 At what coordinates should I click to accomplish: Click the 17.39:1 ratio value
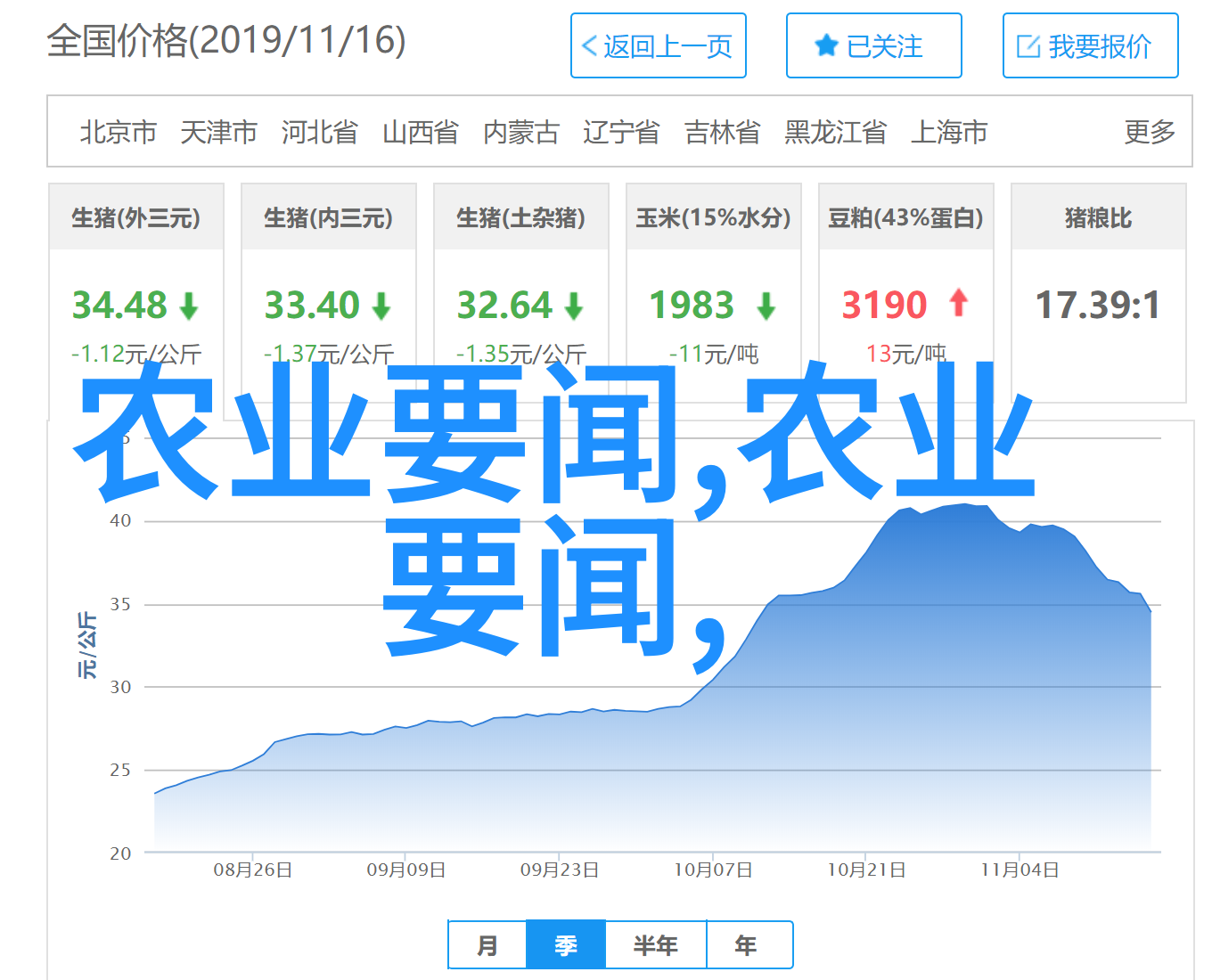(1098, 306)
